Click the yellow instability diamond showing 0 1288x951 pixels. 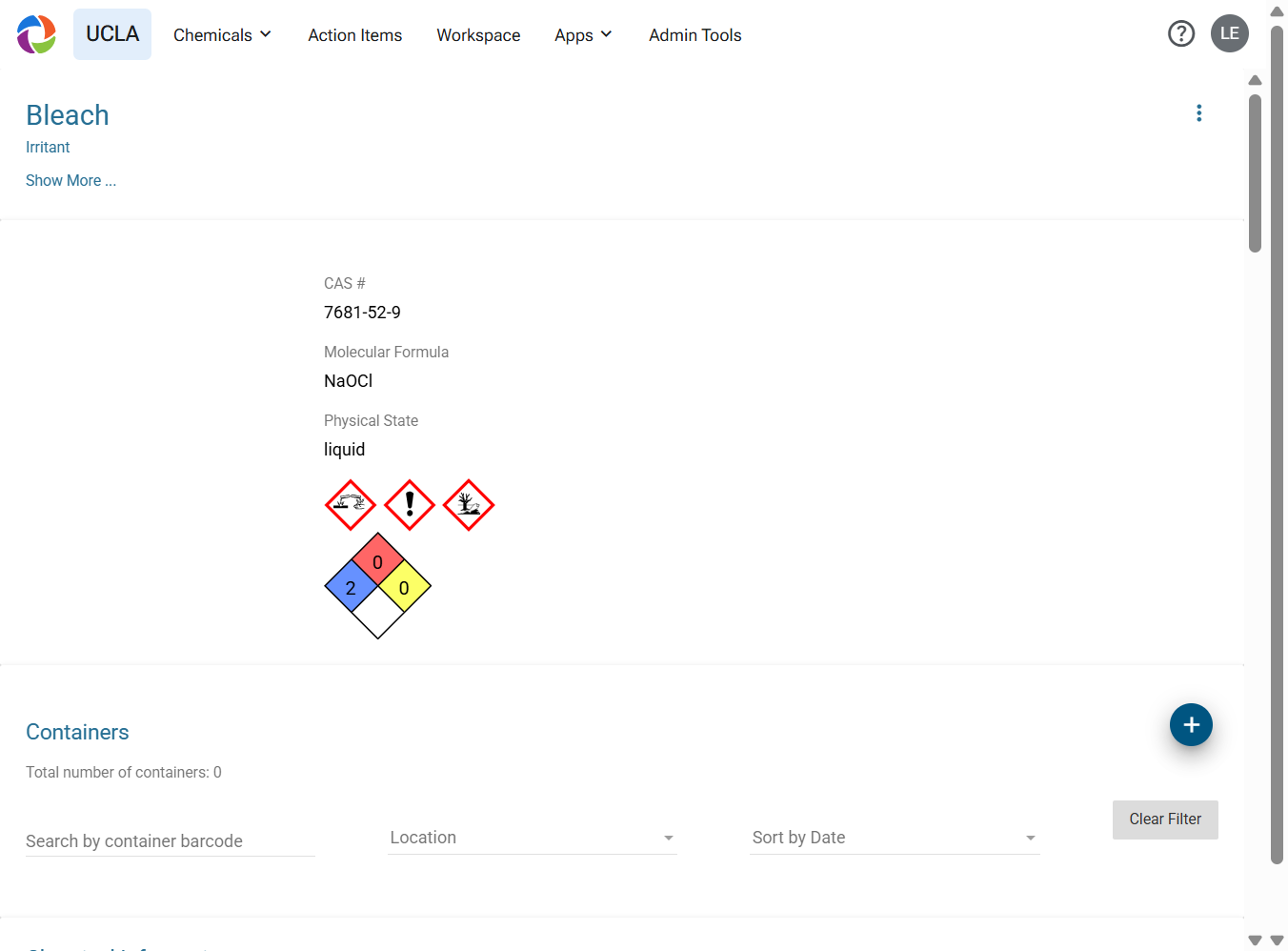[405, 587]
